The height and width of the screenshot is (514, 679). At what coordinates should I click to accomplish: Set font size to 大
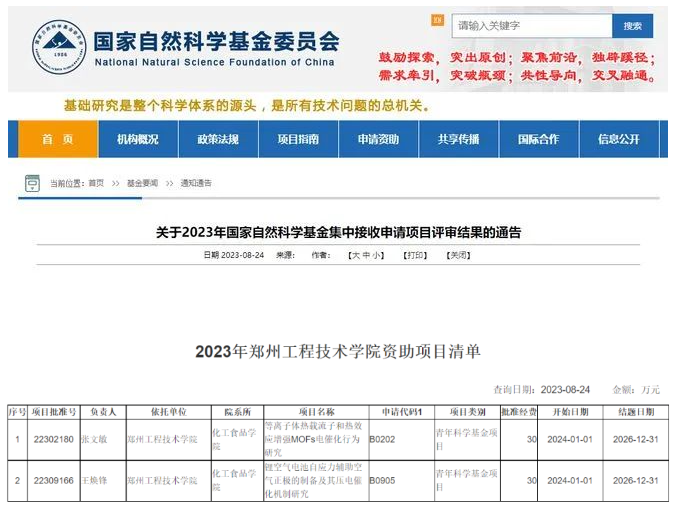coord(356,255)
